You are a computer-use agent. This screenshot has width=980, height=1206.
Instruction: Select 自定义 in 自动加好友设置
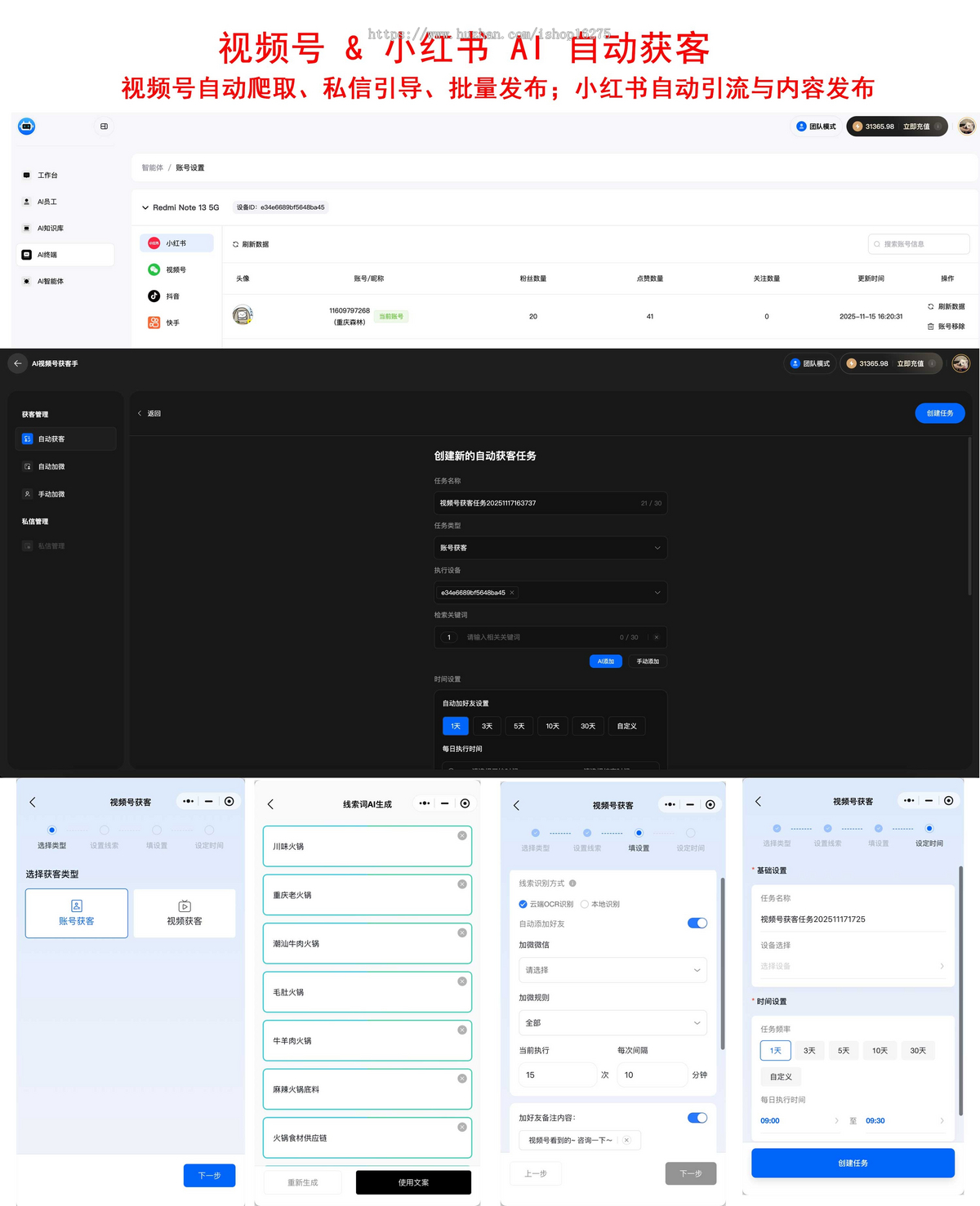[627, 726]
